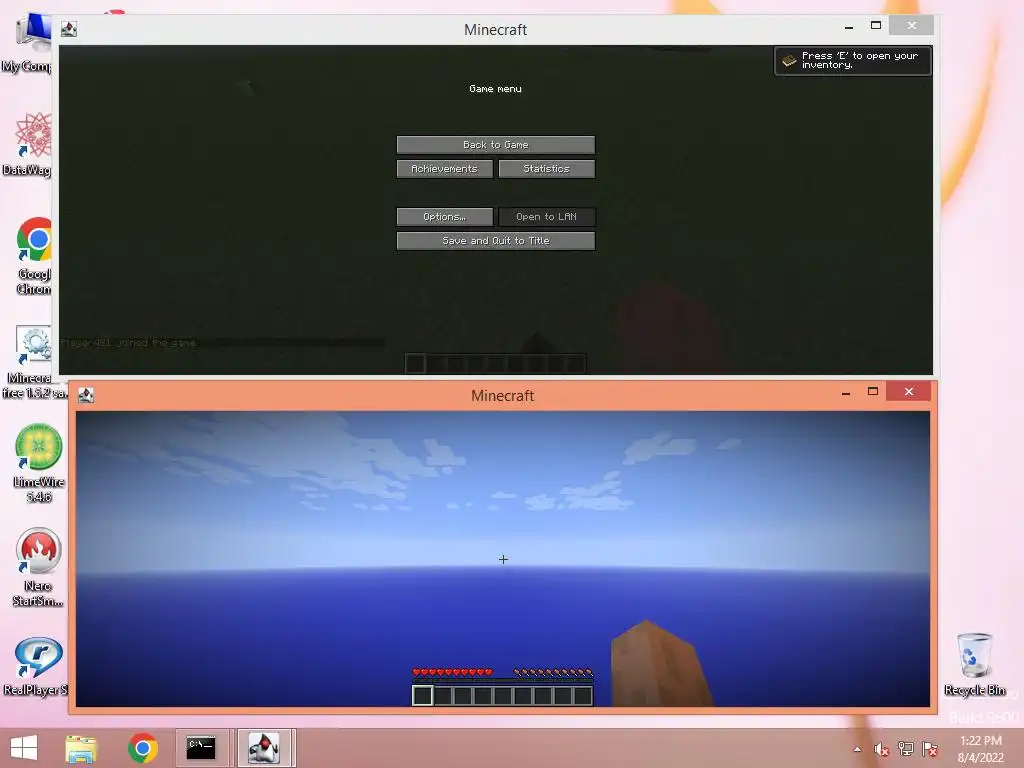
Task: Select Minecraft free 1.5.2 desktop shortcut
Action: 31,362
